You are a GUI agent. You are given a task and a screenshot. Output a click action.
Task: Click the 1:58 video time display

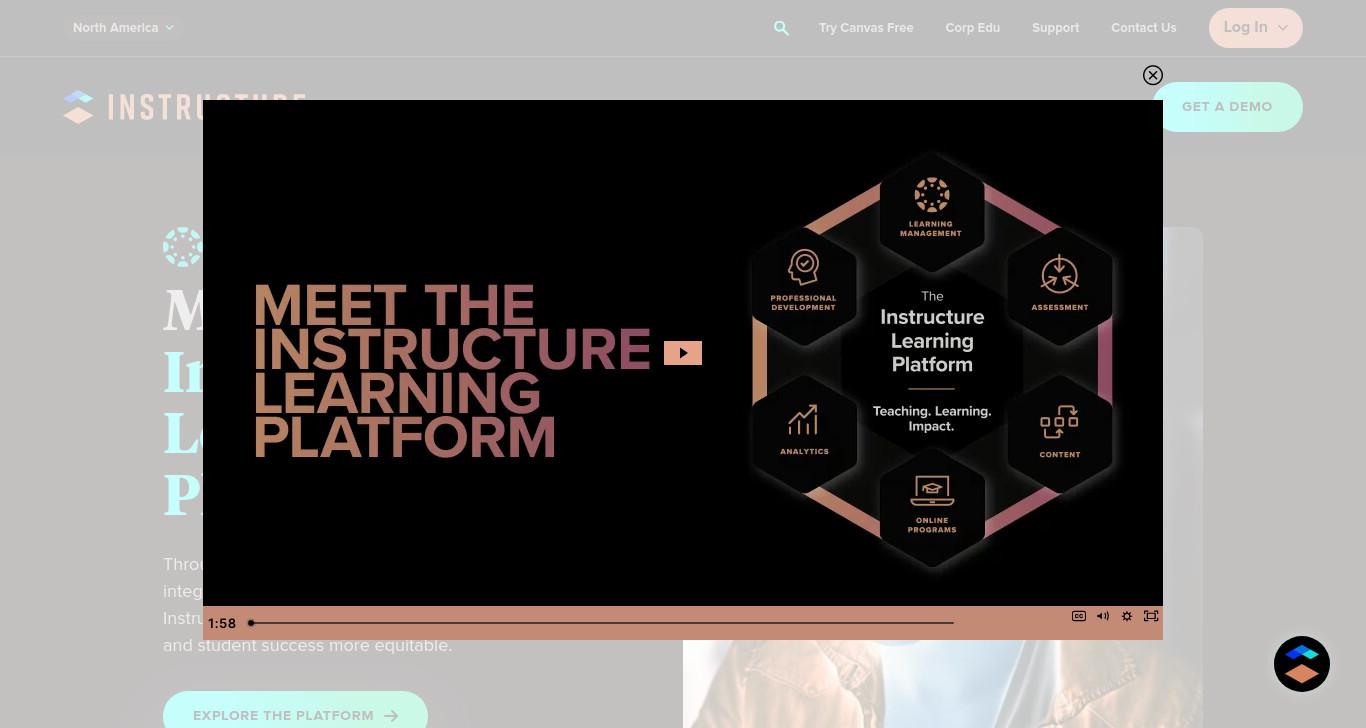click(x=222, y=623)
